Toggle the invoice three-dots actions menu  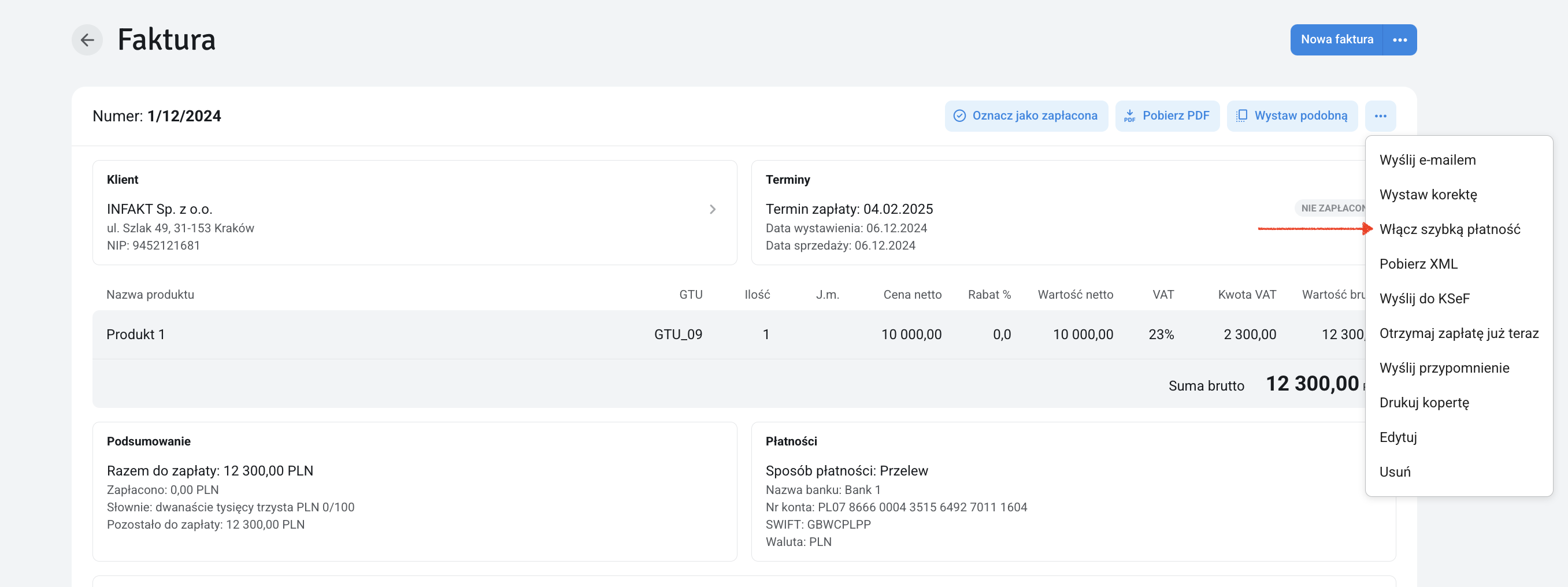pos(1380,116)
